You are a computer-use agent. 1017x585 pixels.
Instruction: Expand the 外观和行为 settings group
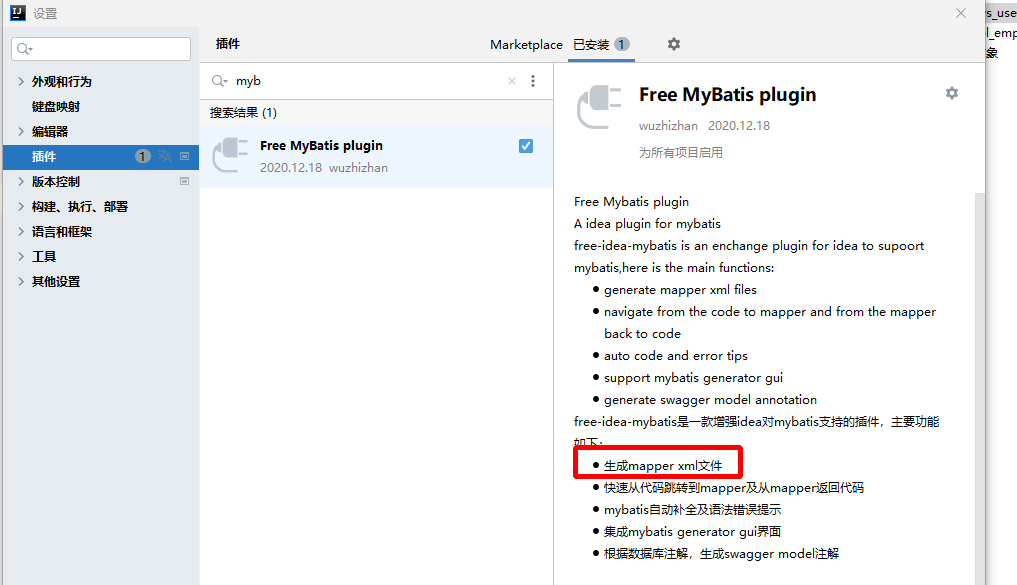pyautogui.click(x=21, y=81)
